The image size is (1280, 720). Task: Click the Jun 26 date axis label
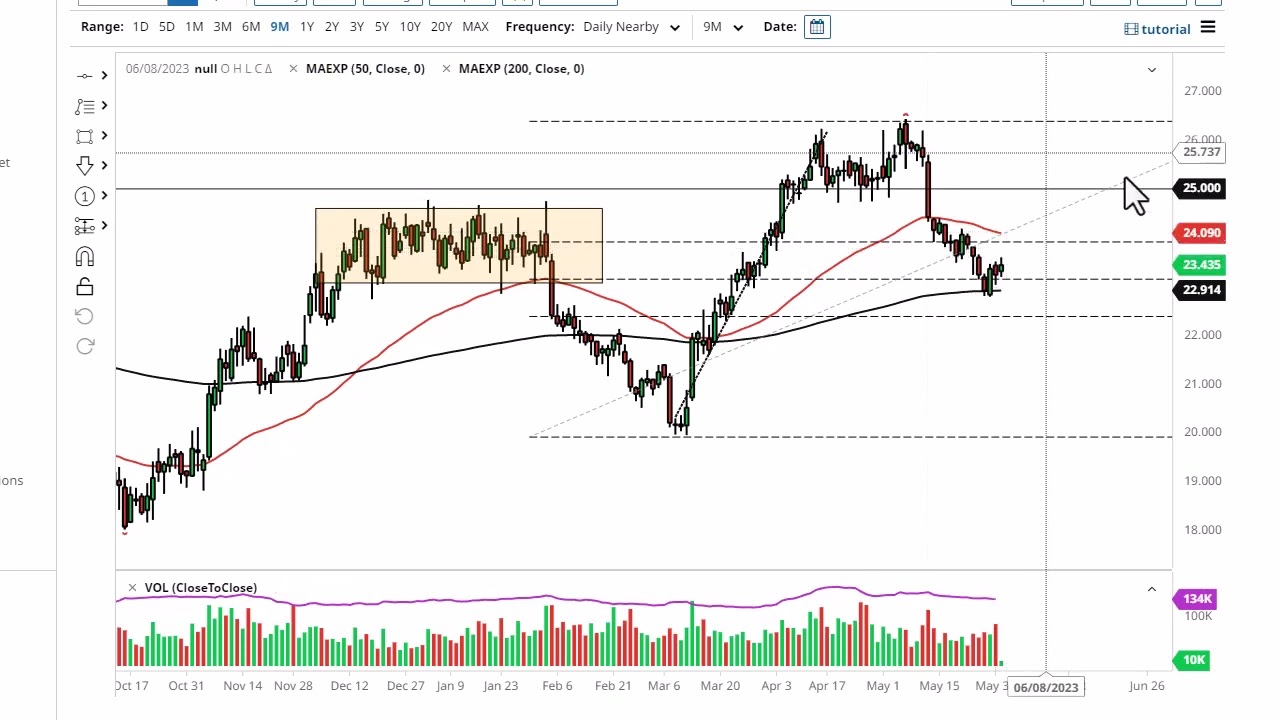1146,686
